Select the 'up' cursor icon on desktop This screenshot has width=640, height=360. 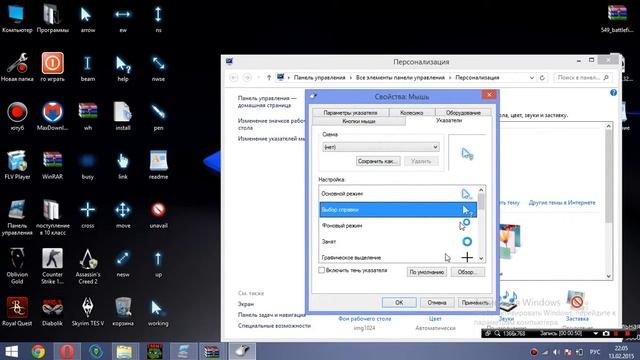coord(158,263)
